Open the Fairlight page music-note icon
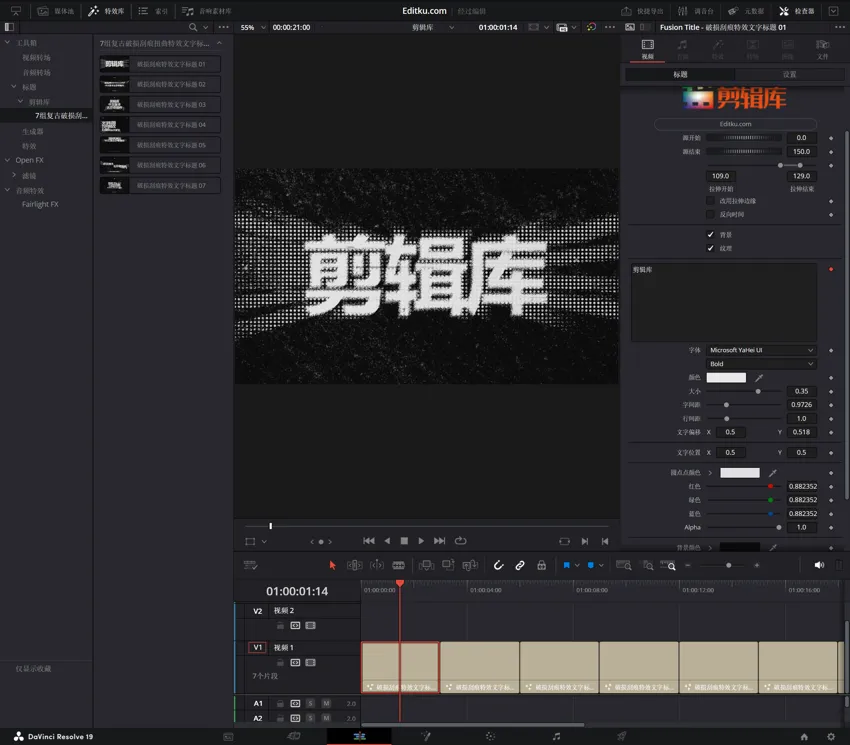 (556, 736)
